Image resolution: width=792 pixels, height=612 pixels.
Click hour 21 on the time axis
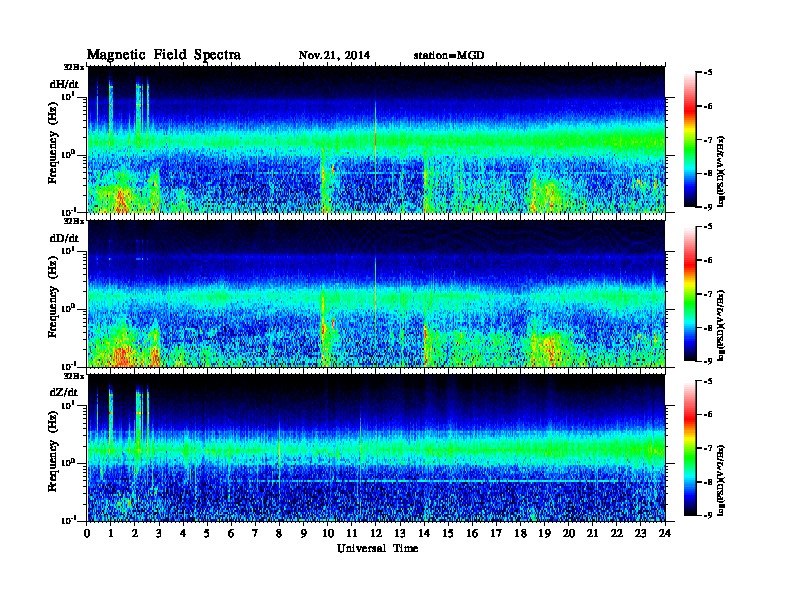tap(592, 534)
